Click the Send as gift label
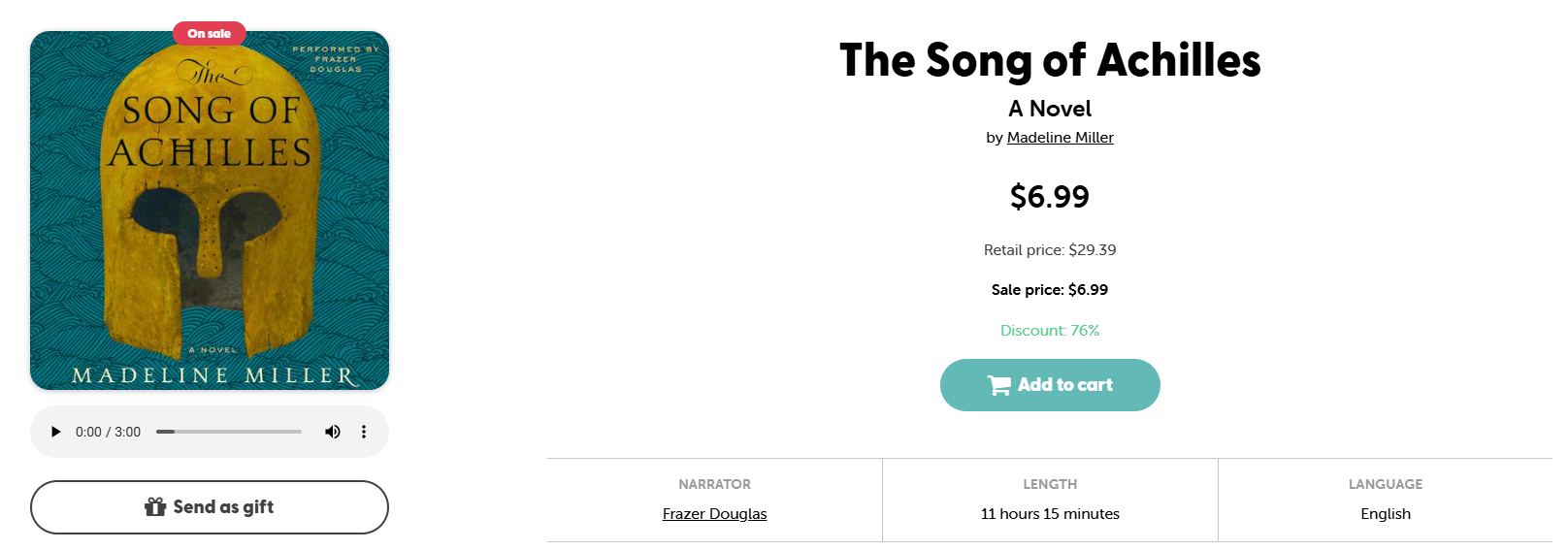 click(x=223, y=507)
